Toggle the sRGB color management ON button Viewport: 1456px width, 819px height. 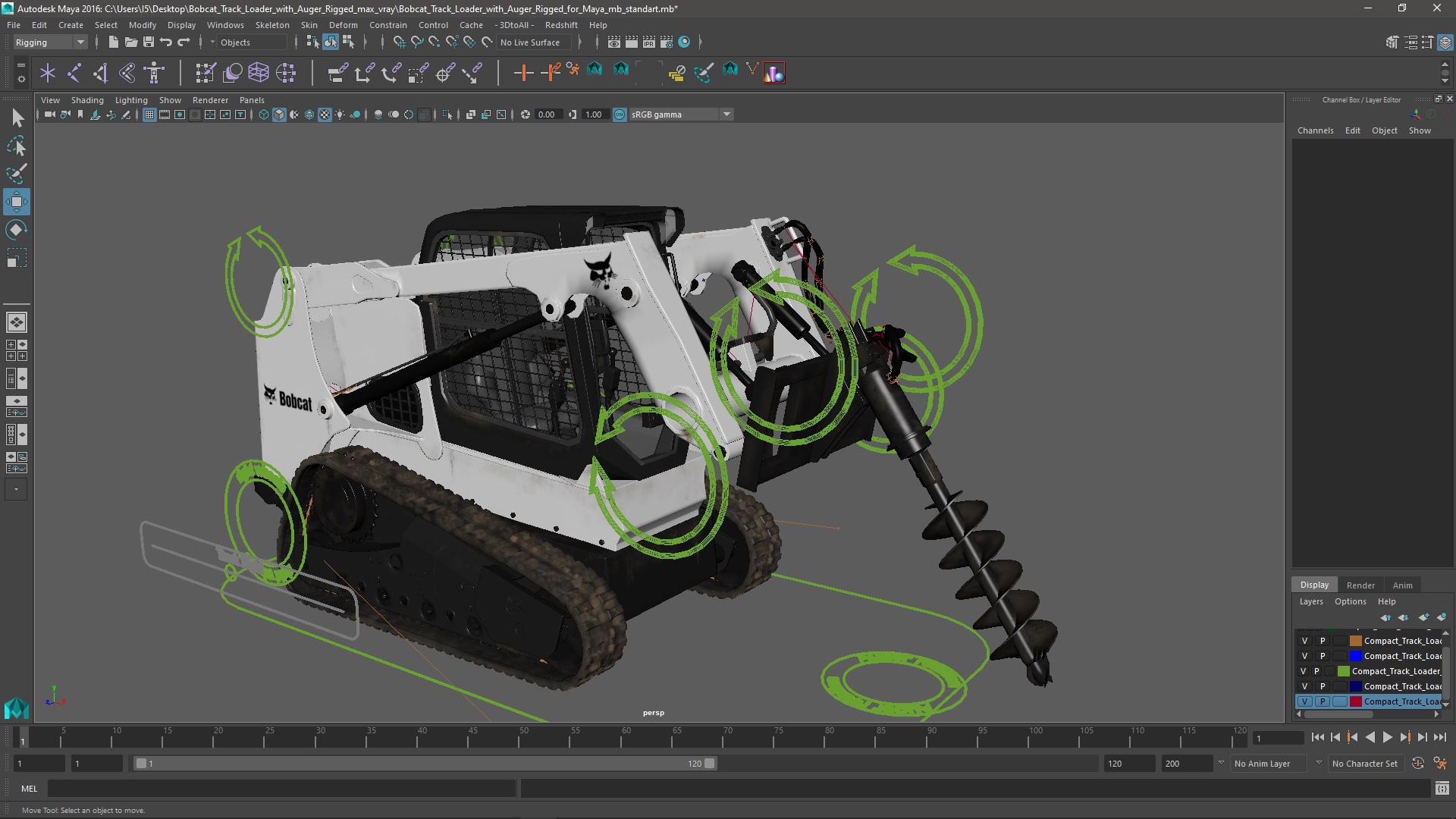[620, 115]
